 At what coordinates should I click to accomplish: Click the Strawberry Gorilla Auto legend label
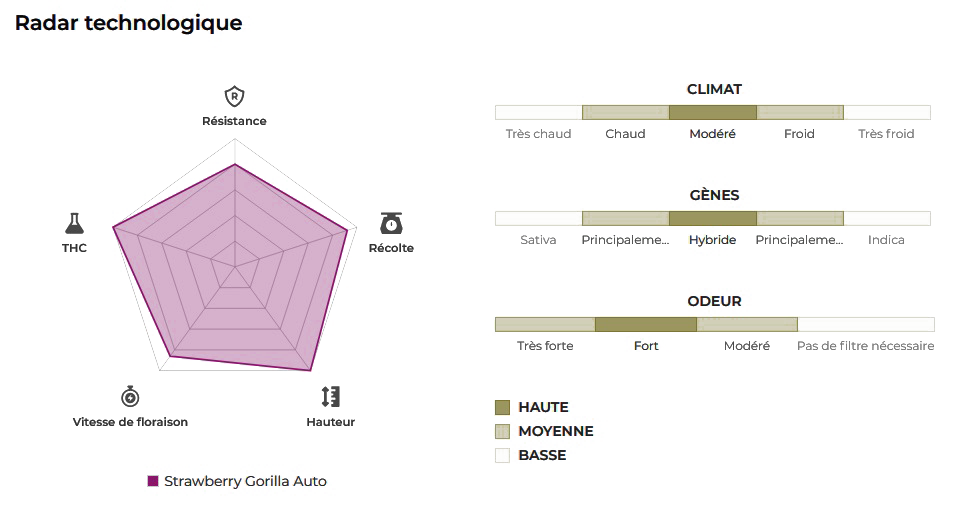pos(245,481)
